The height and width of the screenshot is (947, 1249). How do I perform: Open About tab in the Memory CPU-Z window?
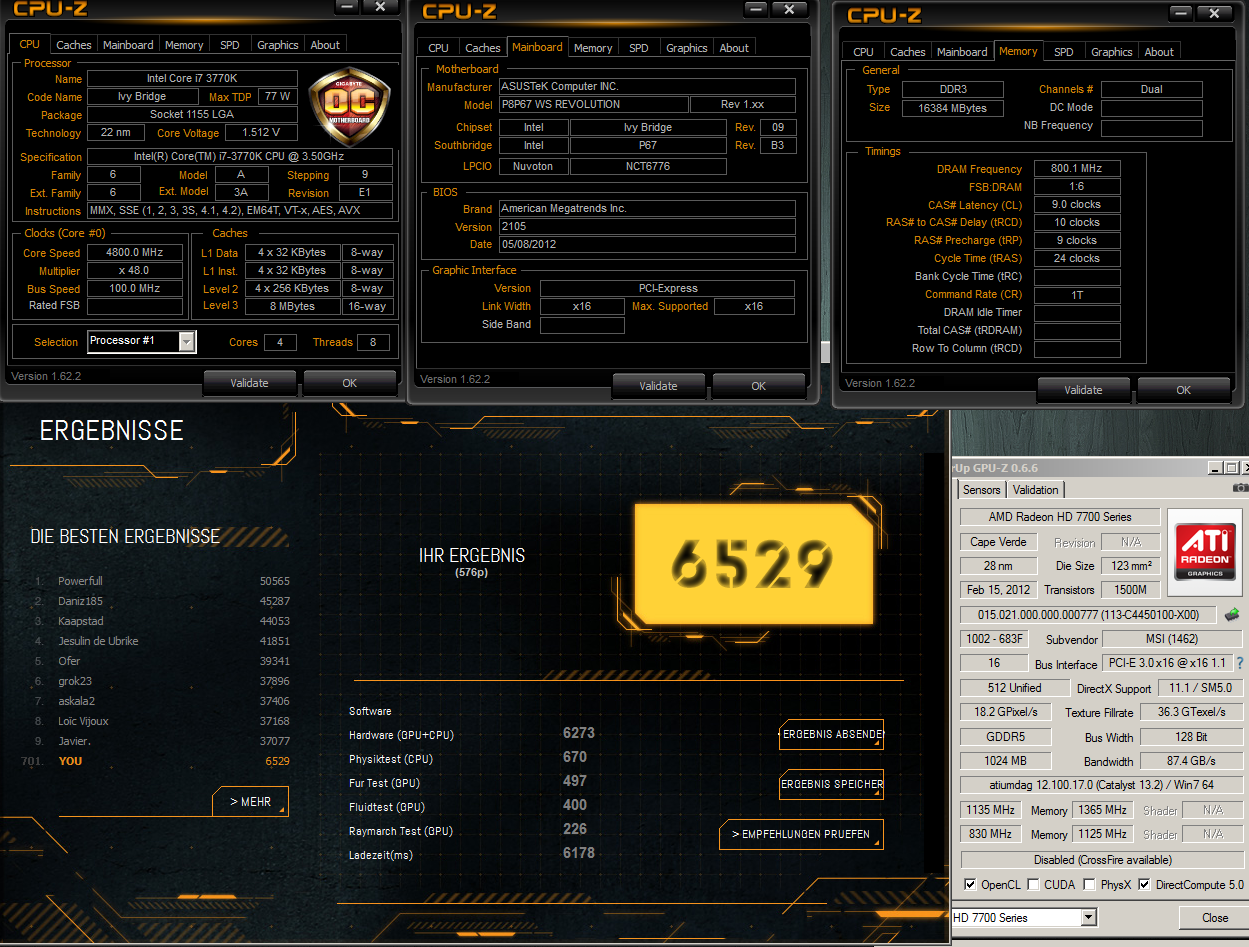click(1159, 52)
